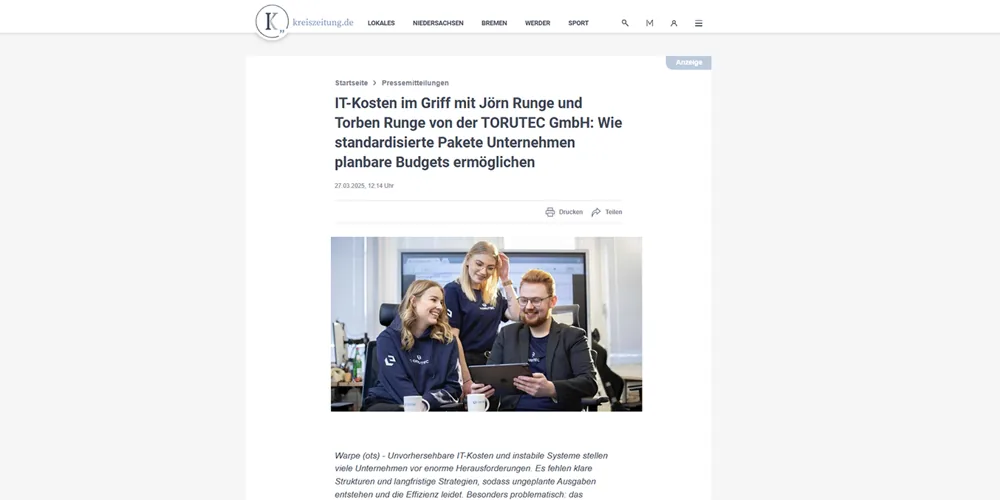Click the printer icon
The width and height of the screenshot is (1000, 500).
(x=550, y=212)
